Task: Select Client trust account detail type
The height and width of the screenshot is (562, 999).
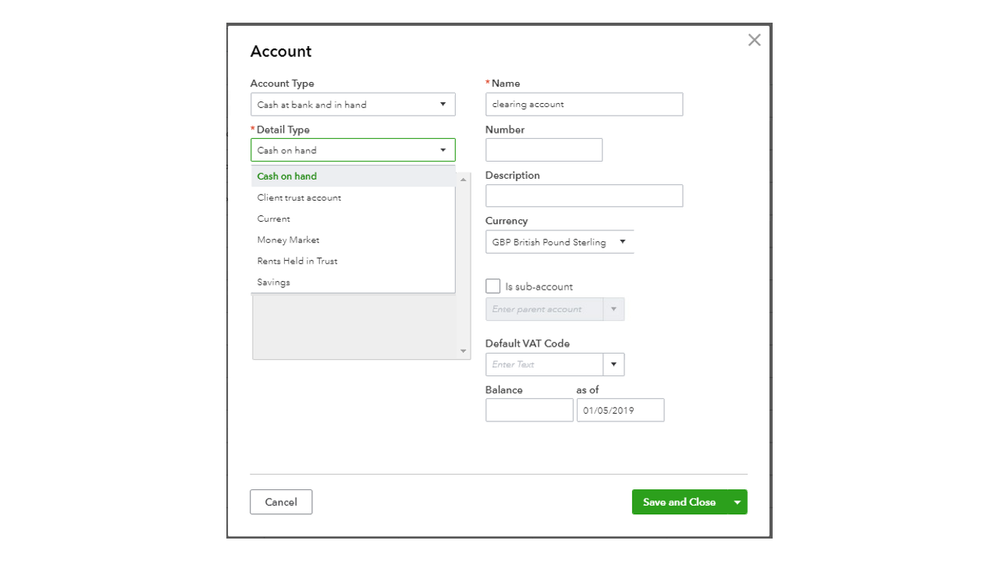Action: [299, 198]
